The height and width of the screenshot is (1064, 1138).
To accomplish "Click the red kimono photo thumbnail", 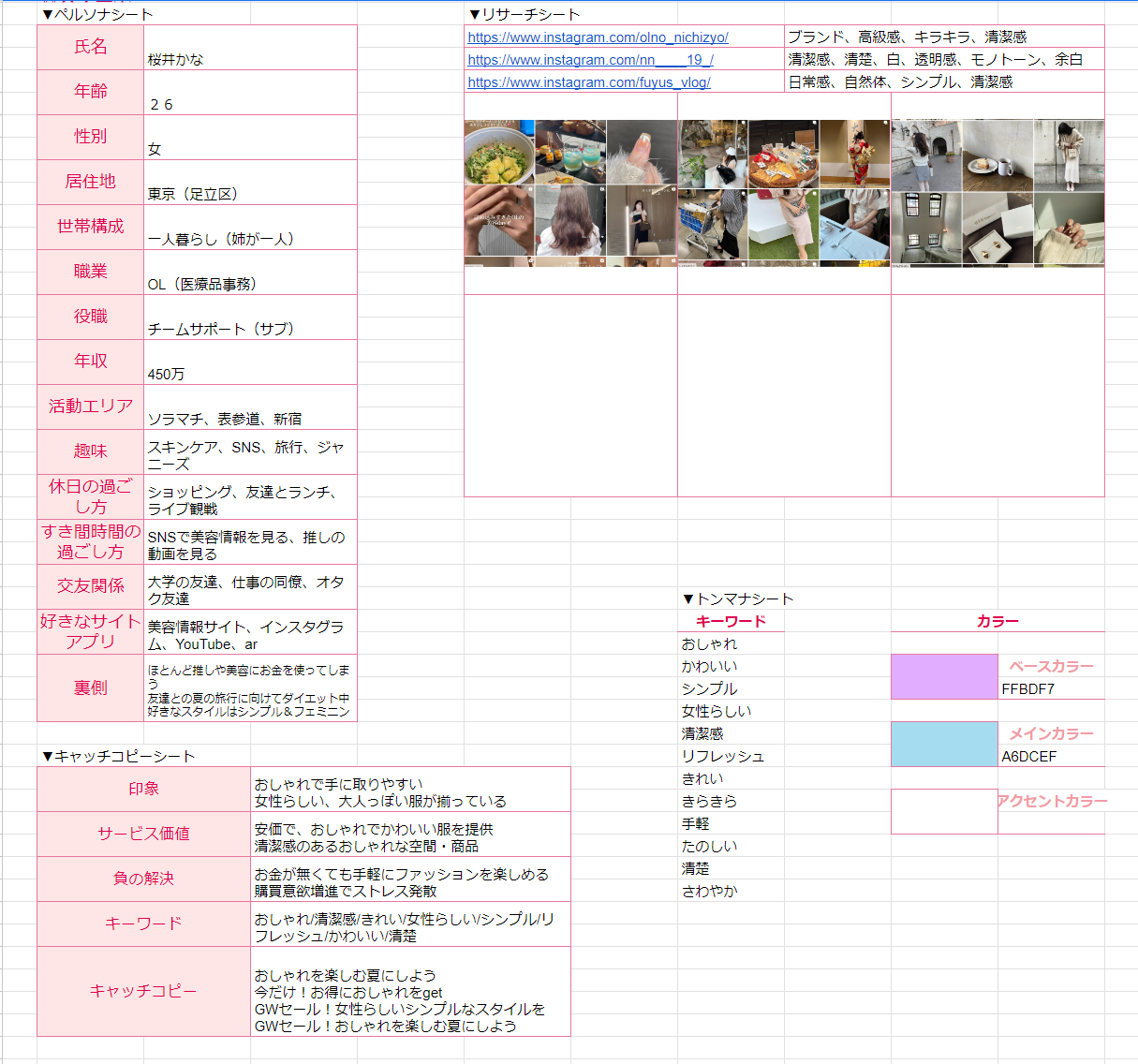I will (x=855, y=155).
